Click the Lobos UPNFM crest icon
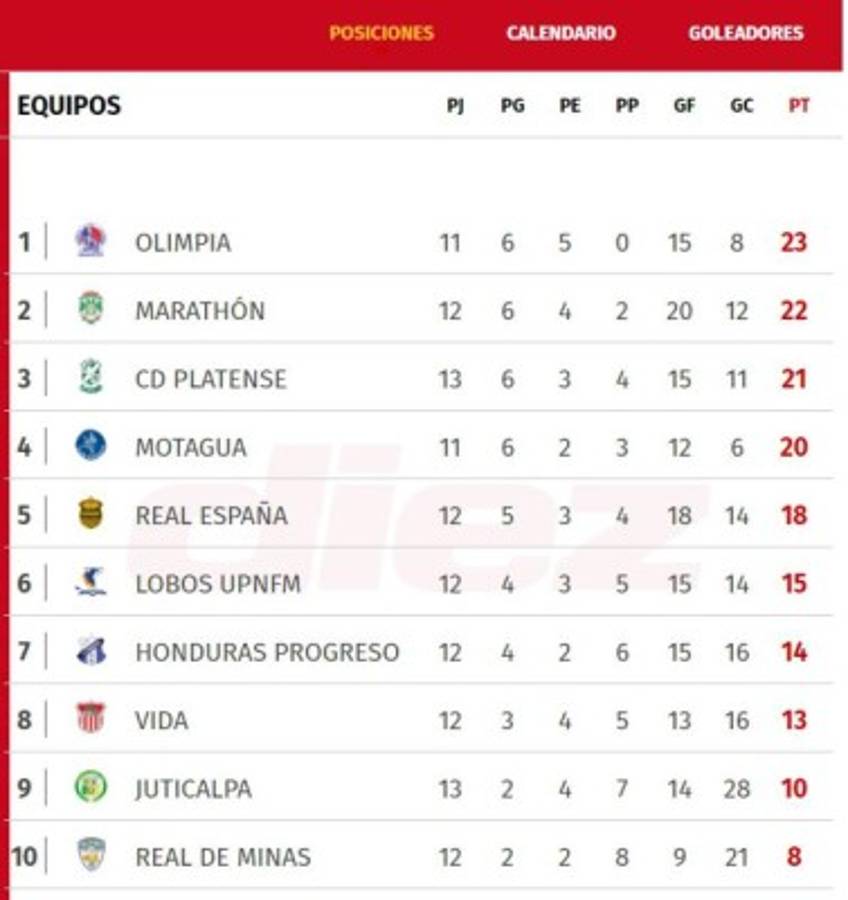The image size is (848, 900). 91,582
